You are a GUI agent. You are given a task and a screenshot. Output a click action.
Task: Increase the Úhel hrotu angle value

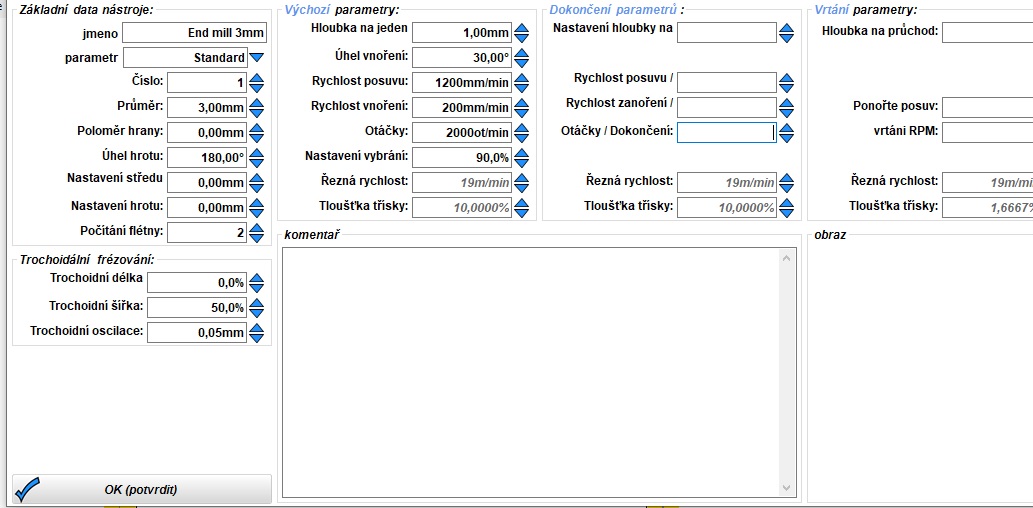[x=257, y=153]
